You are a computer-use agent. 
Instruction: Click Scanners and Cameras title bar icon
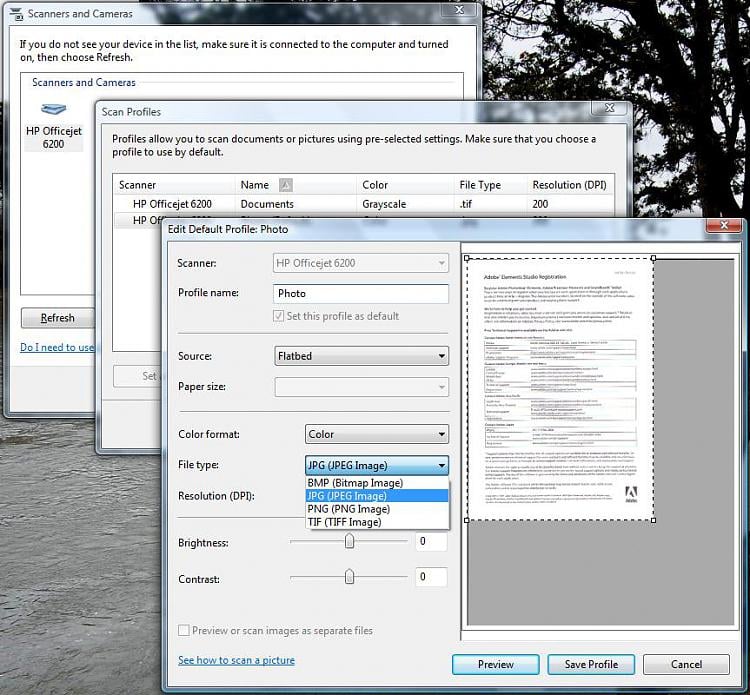(x=16, y=14)
